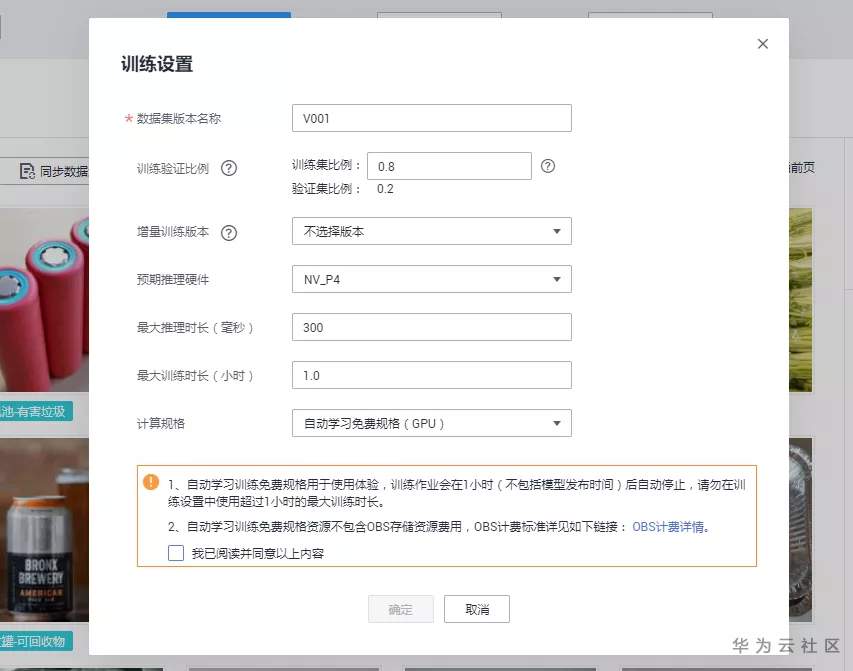Click help icon beside 训练集比例 field

(x=548, y=166)
